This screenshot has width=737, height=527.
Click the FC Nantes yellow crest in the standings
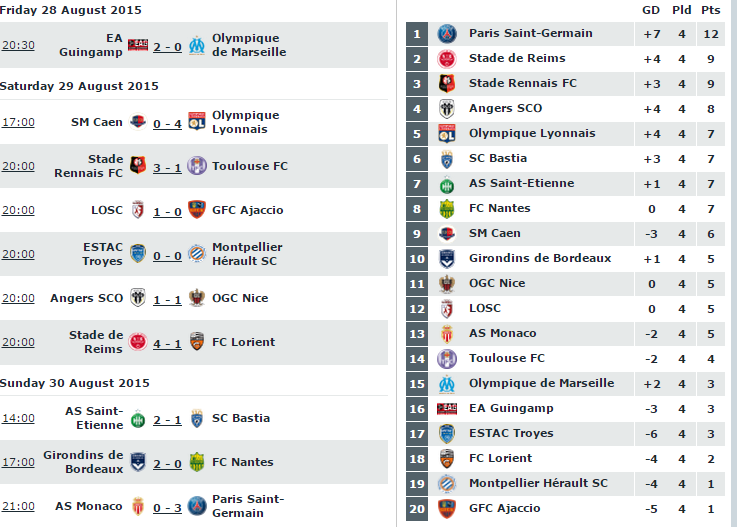(x=447, y=209)
